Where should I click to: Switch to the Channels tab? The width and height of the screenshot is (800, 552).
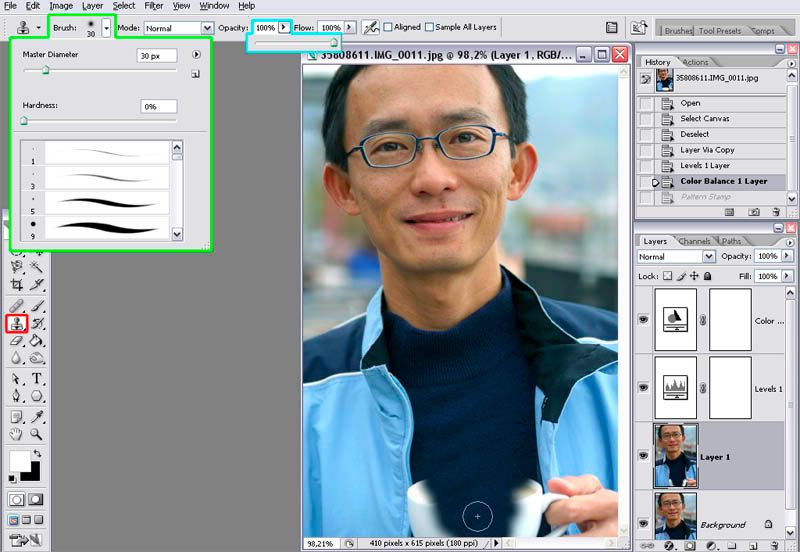click(694, 241)
